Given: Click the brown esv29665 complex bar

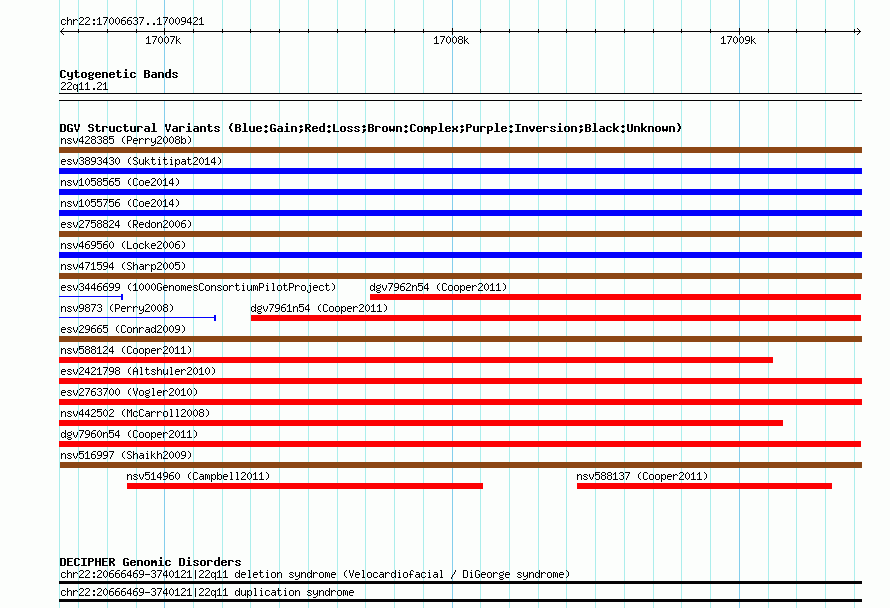Looking at the screenshot, I should click(460, 339).
